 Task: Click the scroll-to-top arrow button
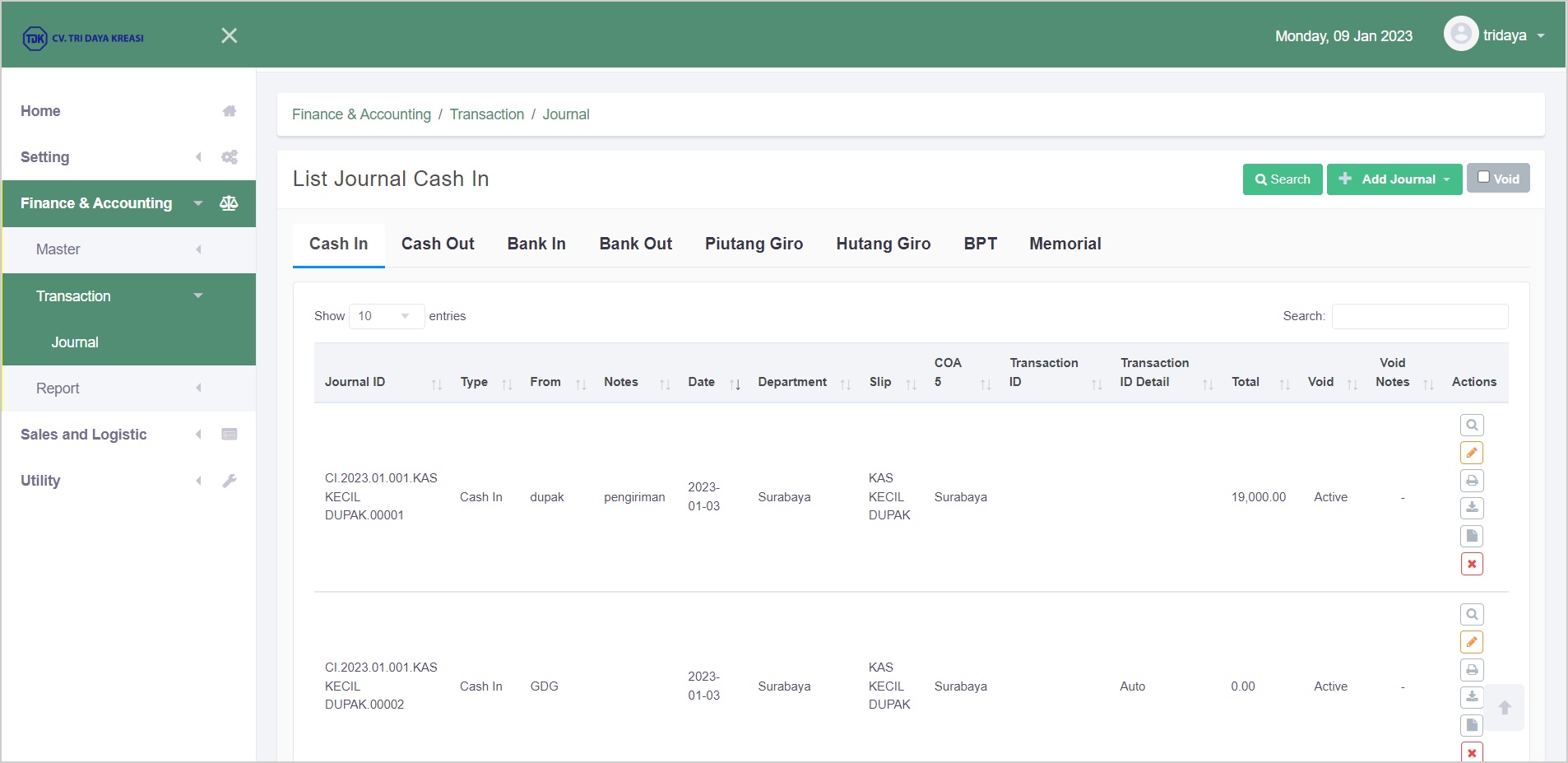click(1505, 708)
